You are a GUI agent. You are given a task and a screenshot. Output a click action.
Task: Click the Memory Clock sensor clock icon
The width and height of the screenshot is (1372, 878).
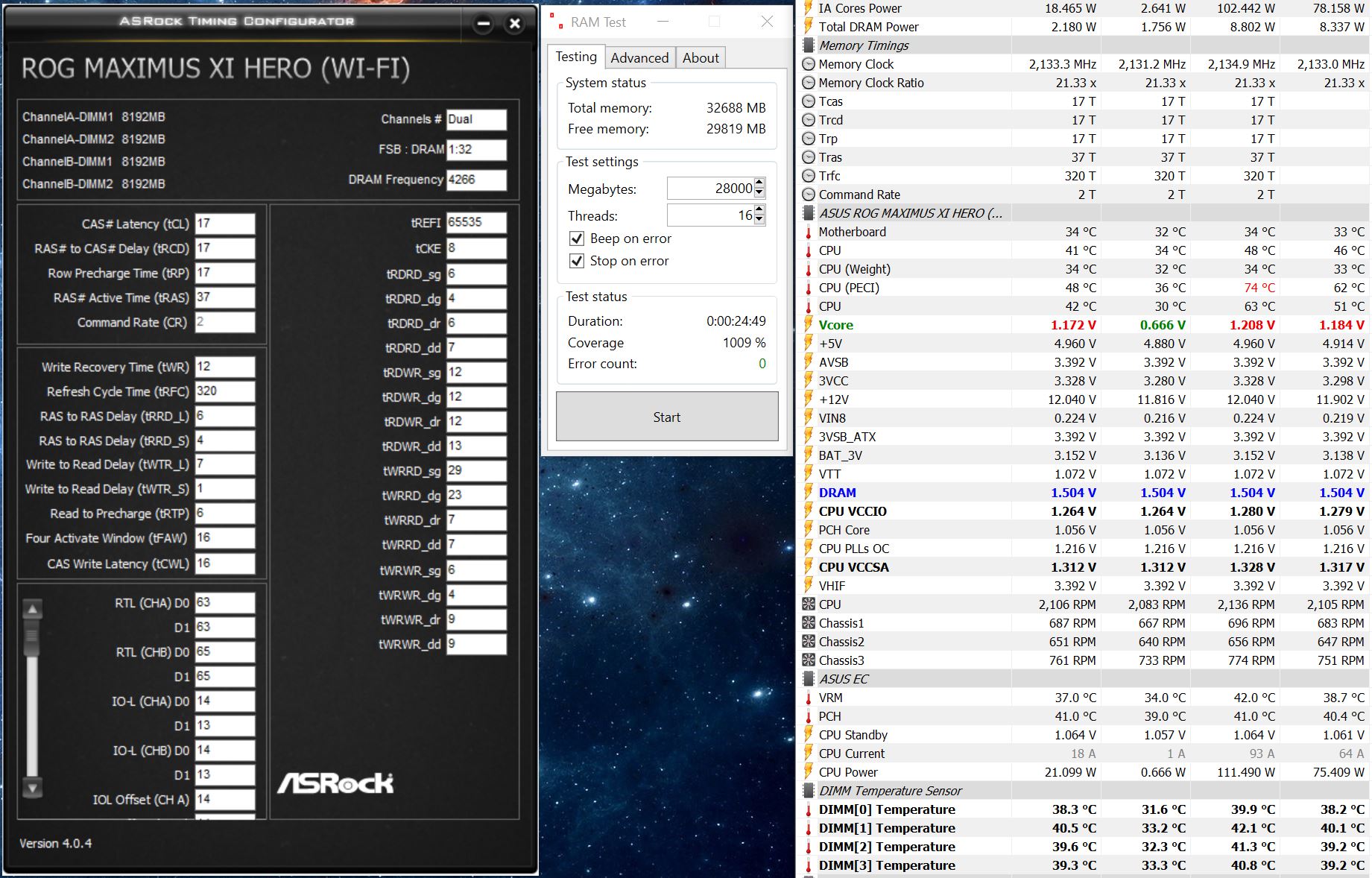click(809, 64)
